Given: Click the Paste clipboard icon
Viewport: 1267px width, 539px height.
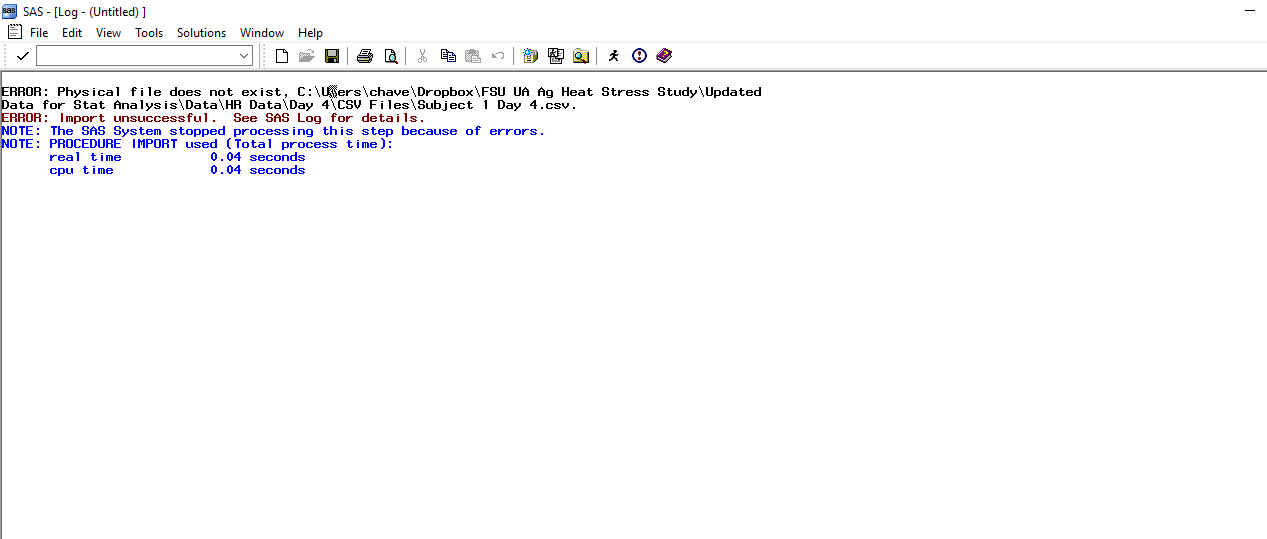Looking at the screenshot, I should 473,56.
